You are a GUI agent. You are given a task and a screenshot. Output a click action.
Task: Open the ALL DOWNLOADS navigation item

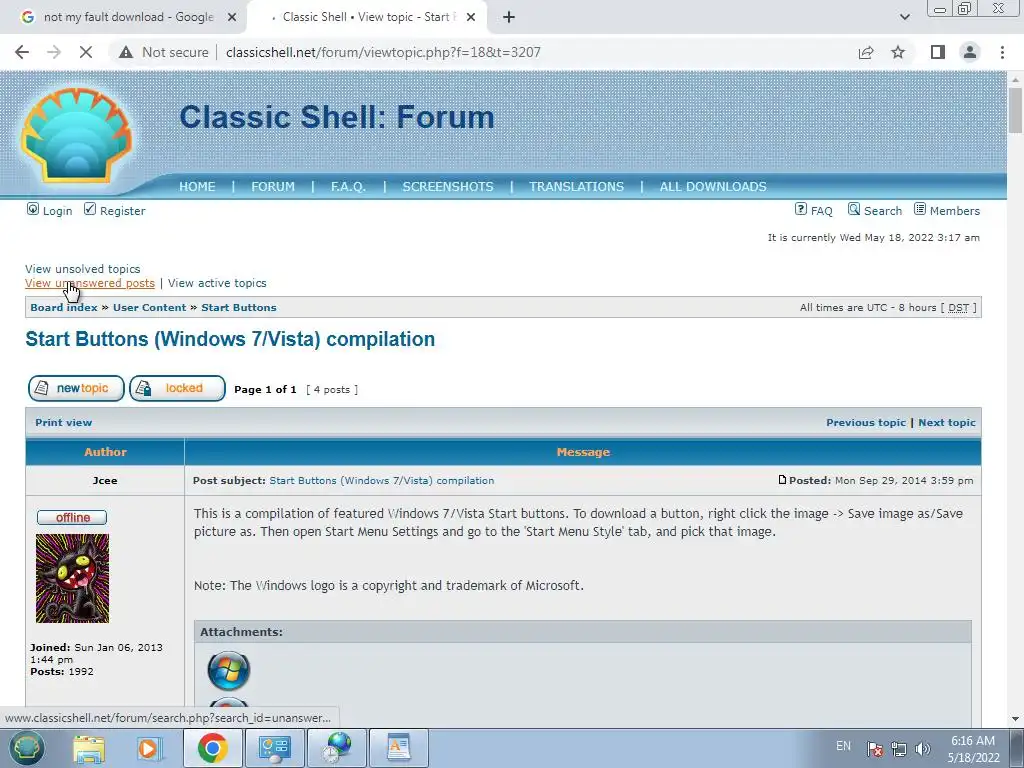pyautogui.click(x=713, y=187)
